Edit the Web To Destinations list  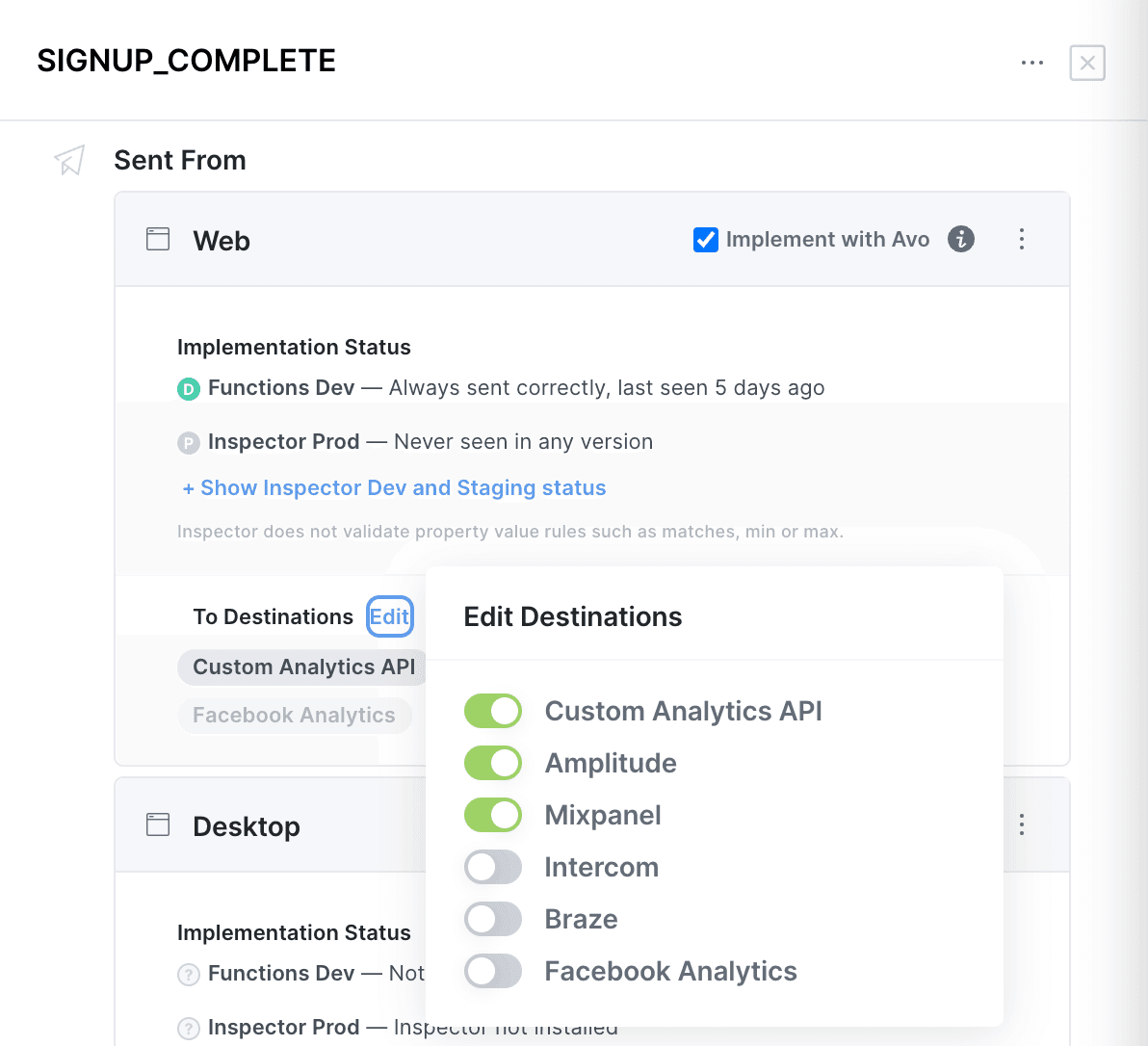point(389,616)
